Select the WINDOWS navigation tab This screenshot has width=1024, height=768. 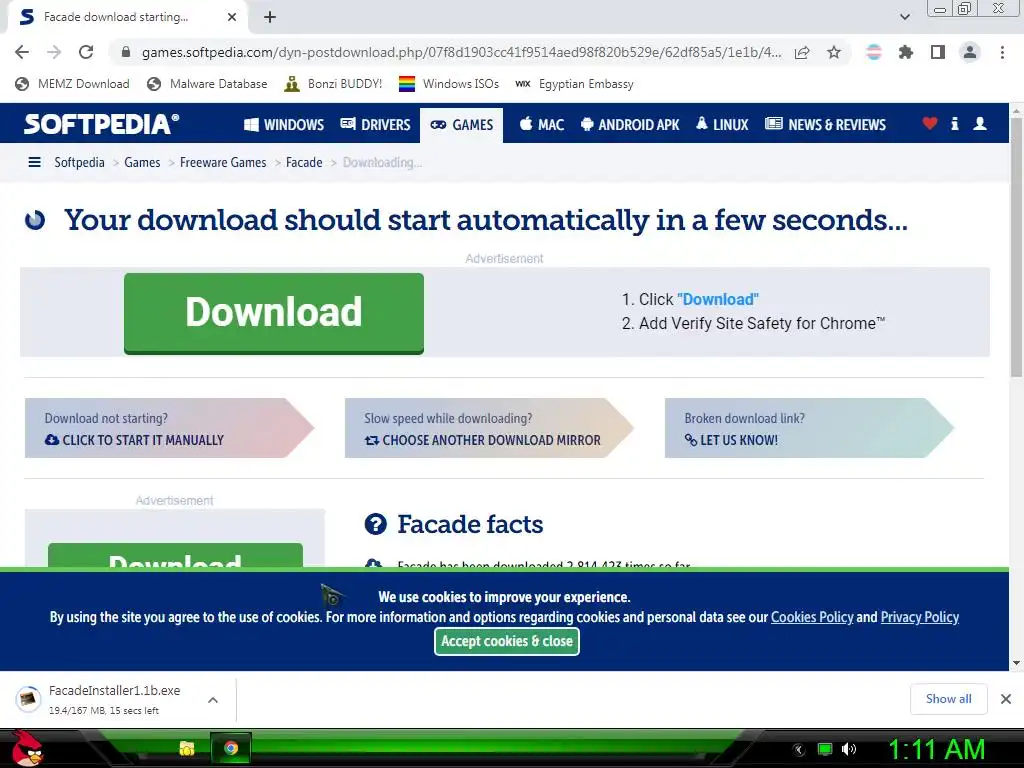click(284, 124)
